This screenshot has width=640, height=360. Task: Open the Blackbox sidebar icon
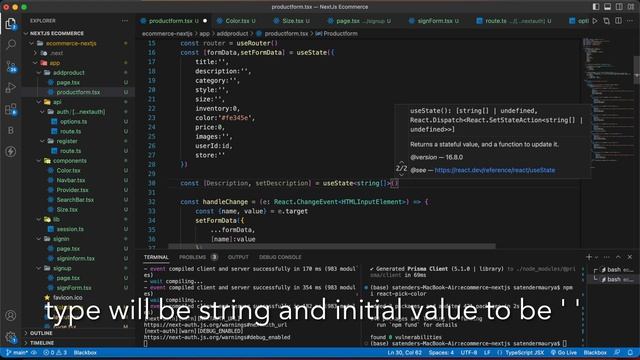click(x=11, y=130)
